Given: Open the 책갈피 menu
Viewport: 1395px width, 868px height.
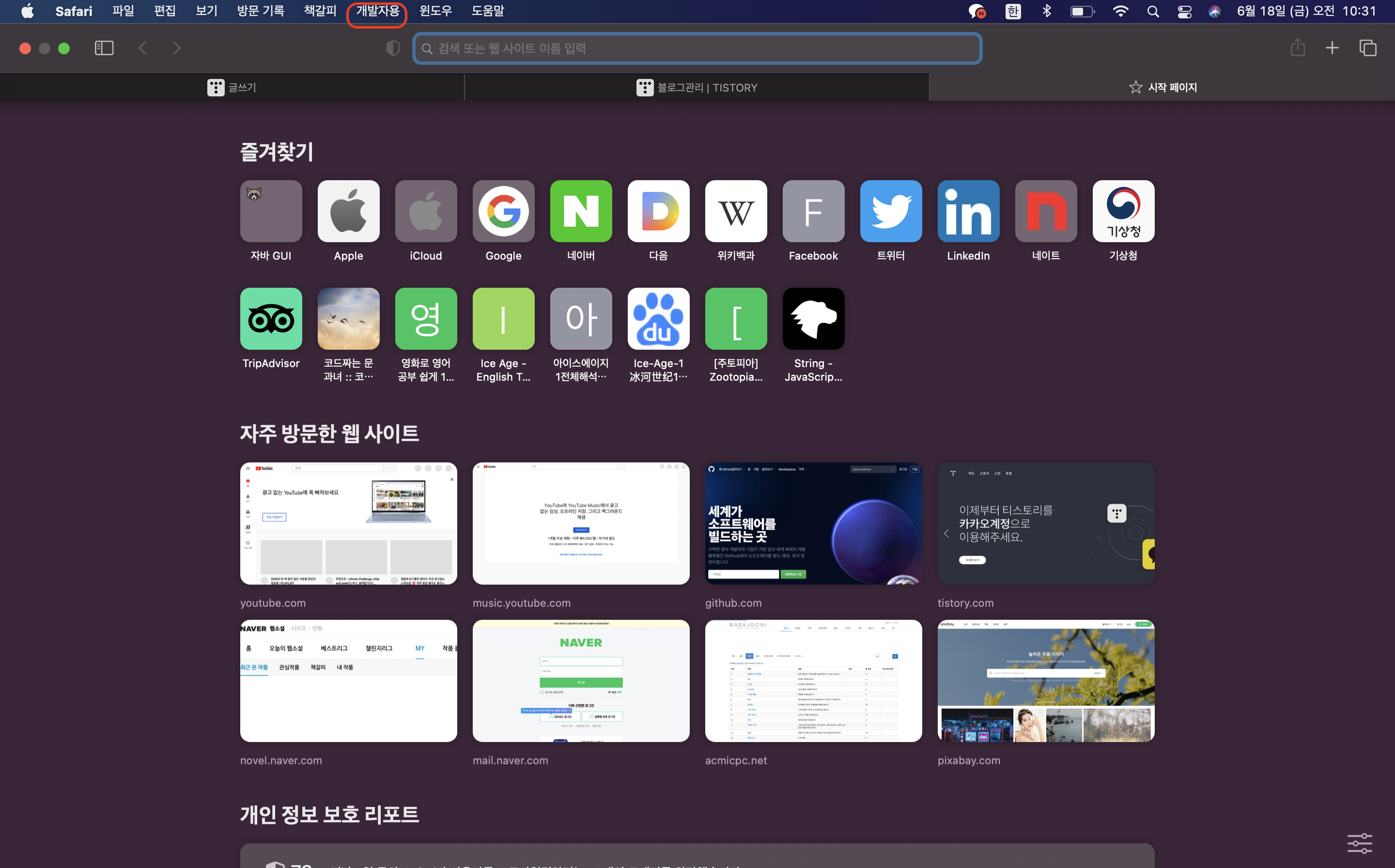Looking at the screenshot, I should (320, 12).
